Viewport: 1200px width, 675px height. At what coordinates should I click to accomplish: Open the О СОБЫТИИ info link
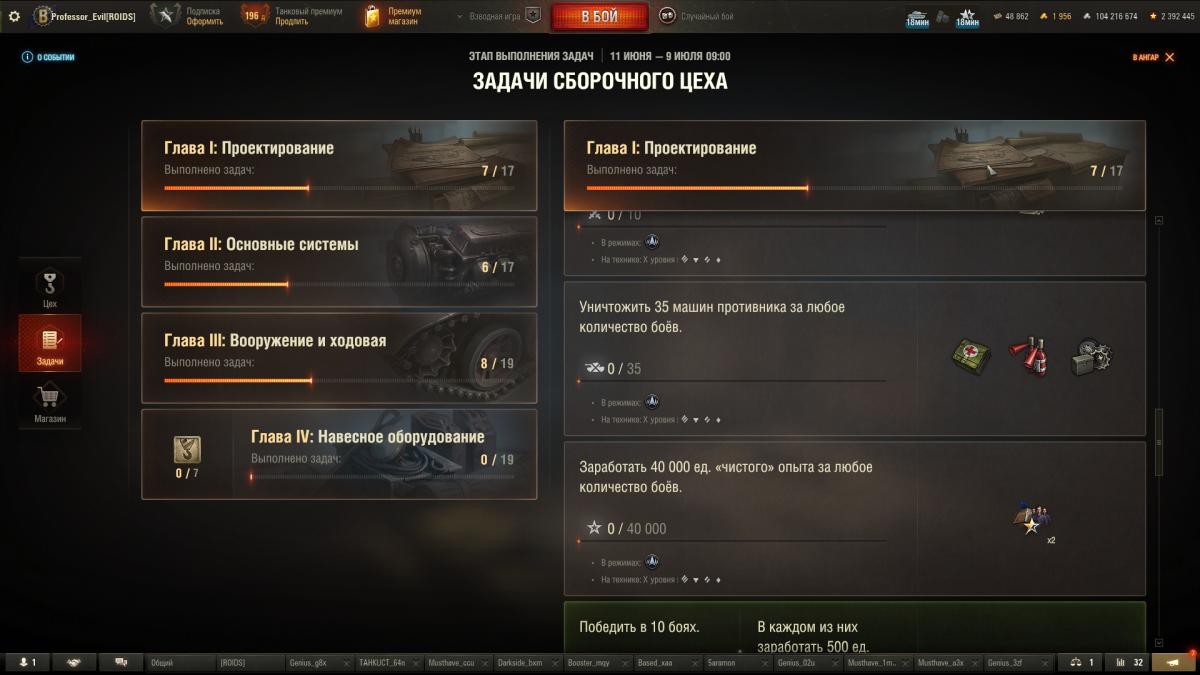pos(49,57)
